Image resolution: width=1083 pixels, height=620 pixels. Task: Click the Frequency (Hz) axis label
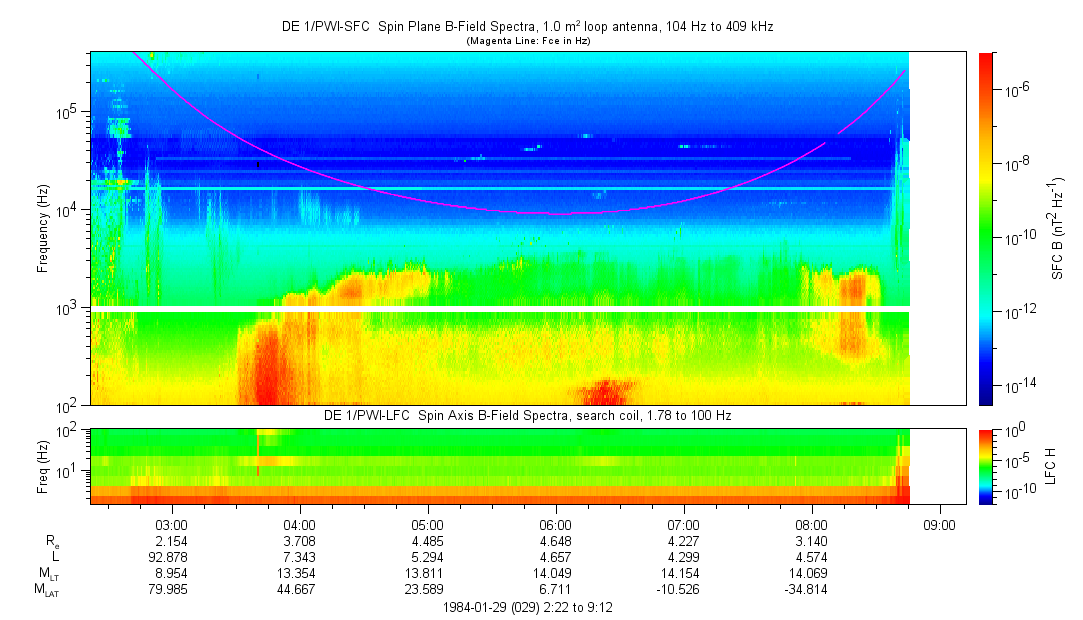click(x=43, y=229)
